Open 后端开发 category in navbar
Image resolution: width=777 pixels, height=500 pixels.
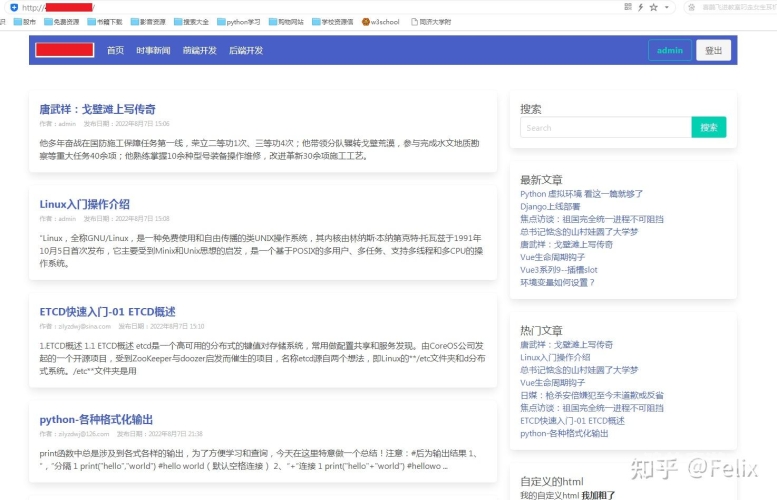[246, 51]
